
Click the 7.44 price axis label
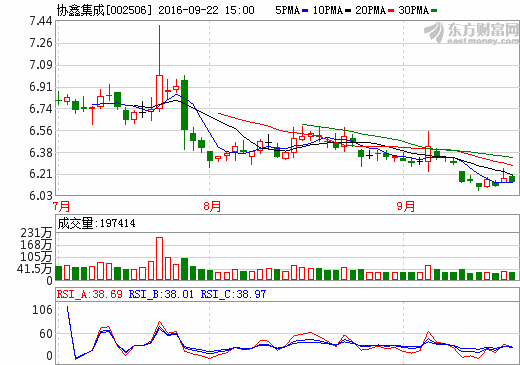coord(41,21)
